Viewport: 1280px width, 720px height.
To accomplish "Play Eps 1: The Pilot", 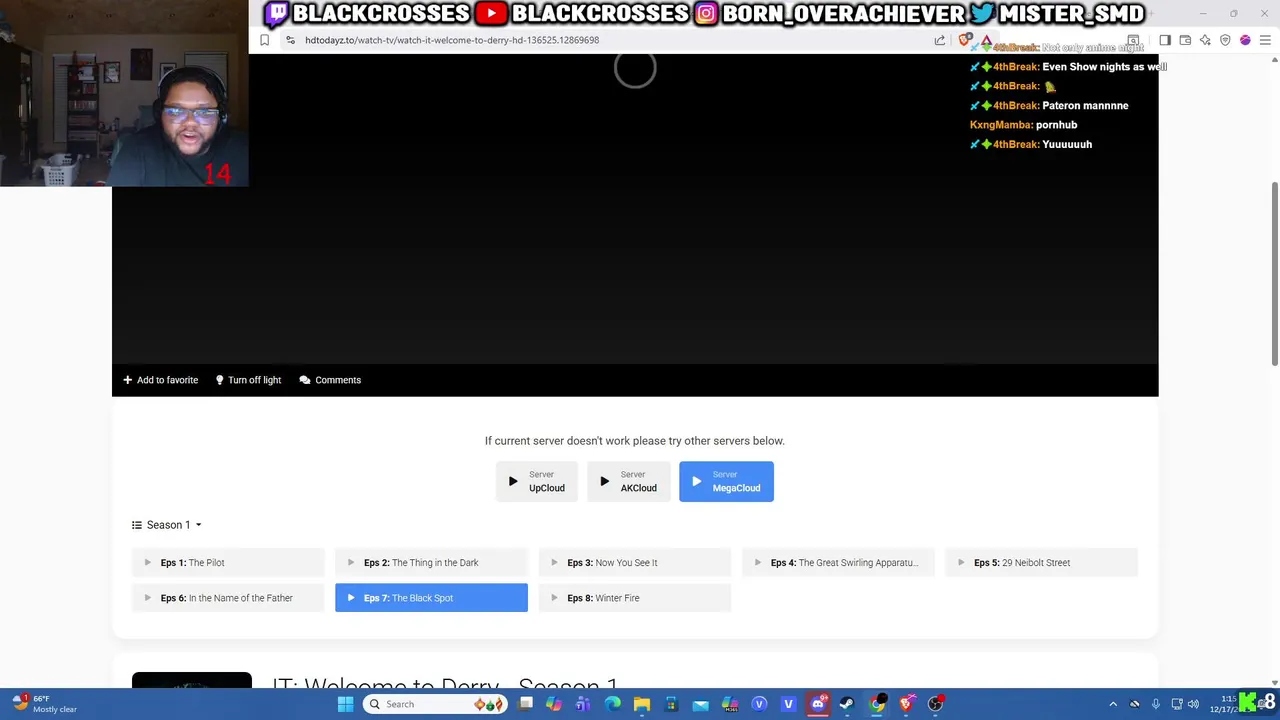I will pos(228,562).
